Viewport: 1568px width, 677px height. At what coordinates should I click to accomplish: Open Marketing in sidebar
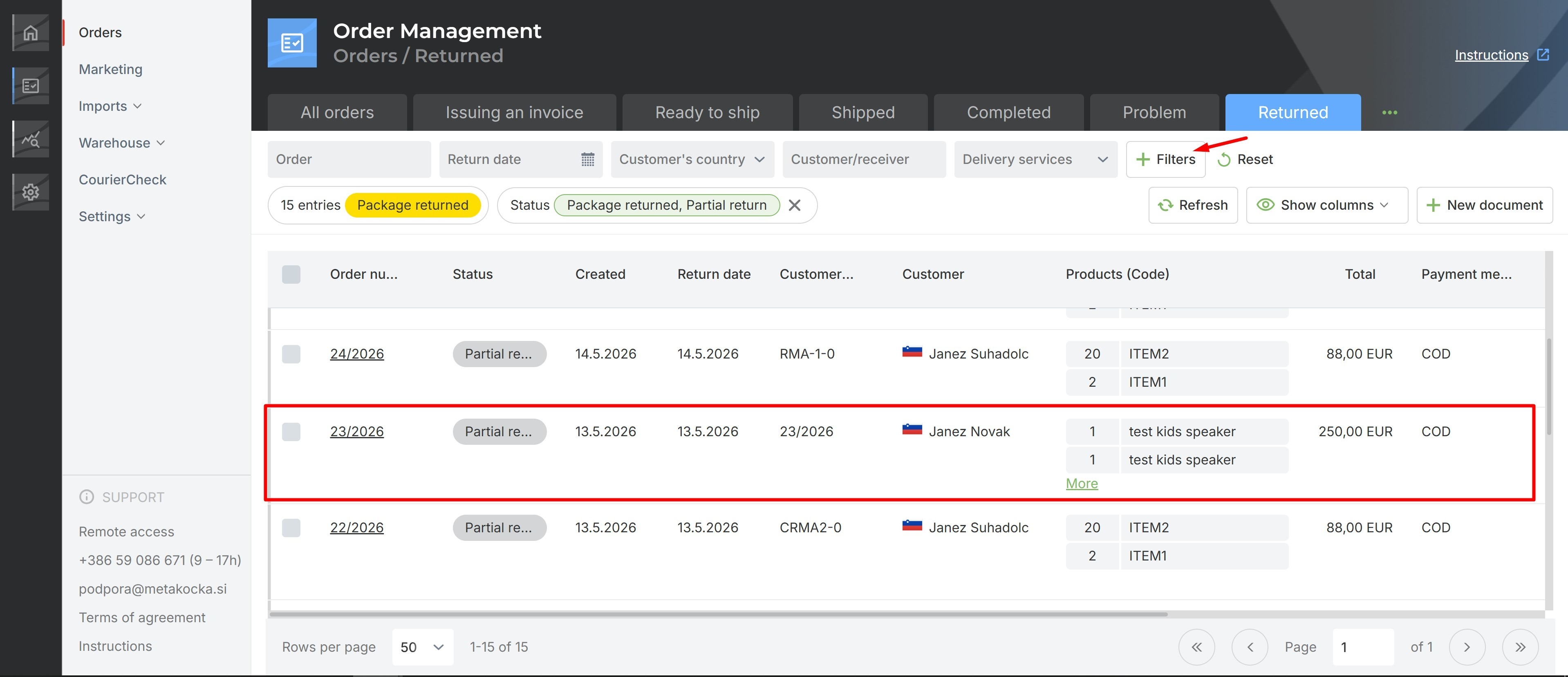[x=111, y=69]
